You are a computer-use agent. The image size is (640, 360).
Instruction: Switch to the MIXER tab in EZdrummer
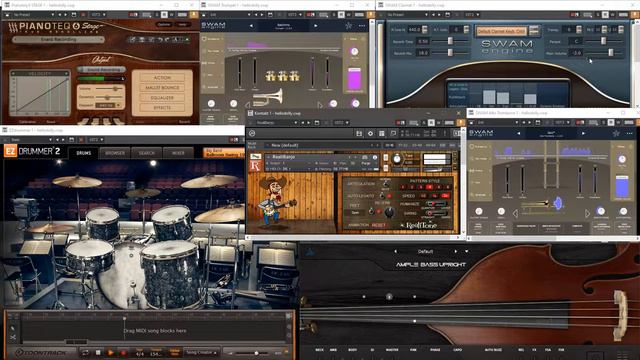tap(178, 153)
